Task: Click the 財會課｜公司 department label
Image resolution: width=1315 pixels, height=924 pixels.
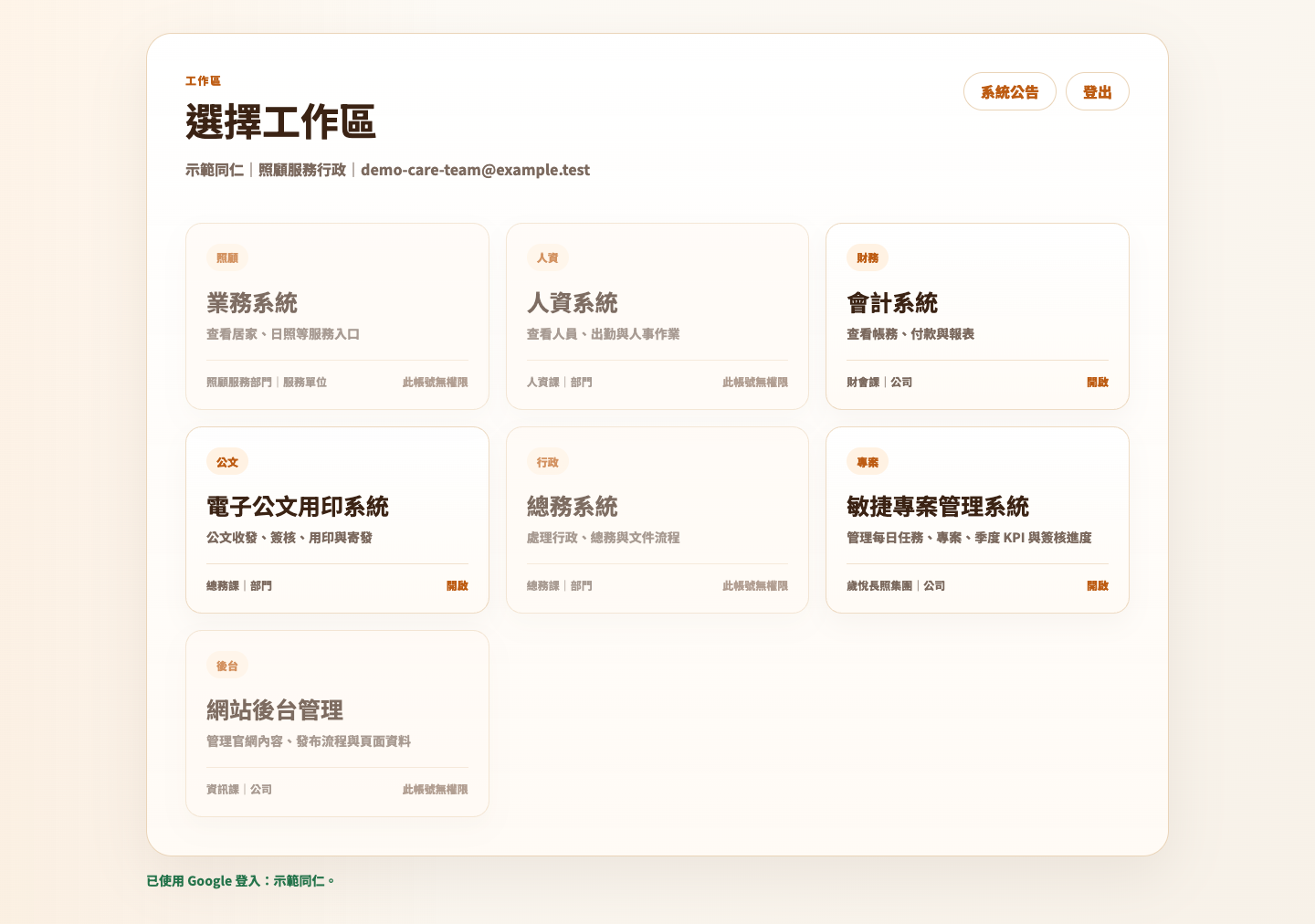Action: (879, 383)
